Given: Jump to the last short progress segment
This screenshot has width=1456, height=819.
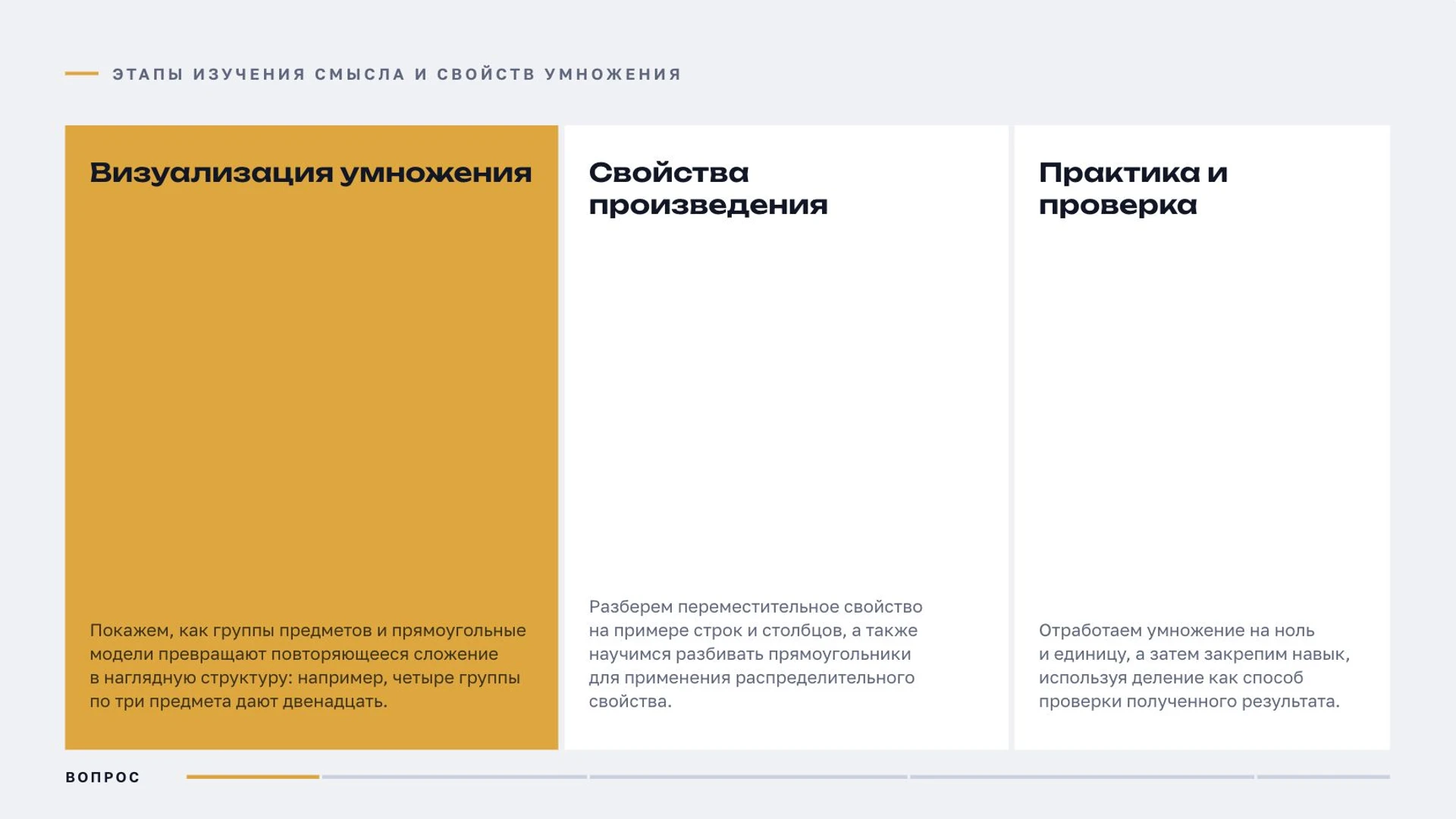Looking at the screenshot, I should tap(1323, 777).
